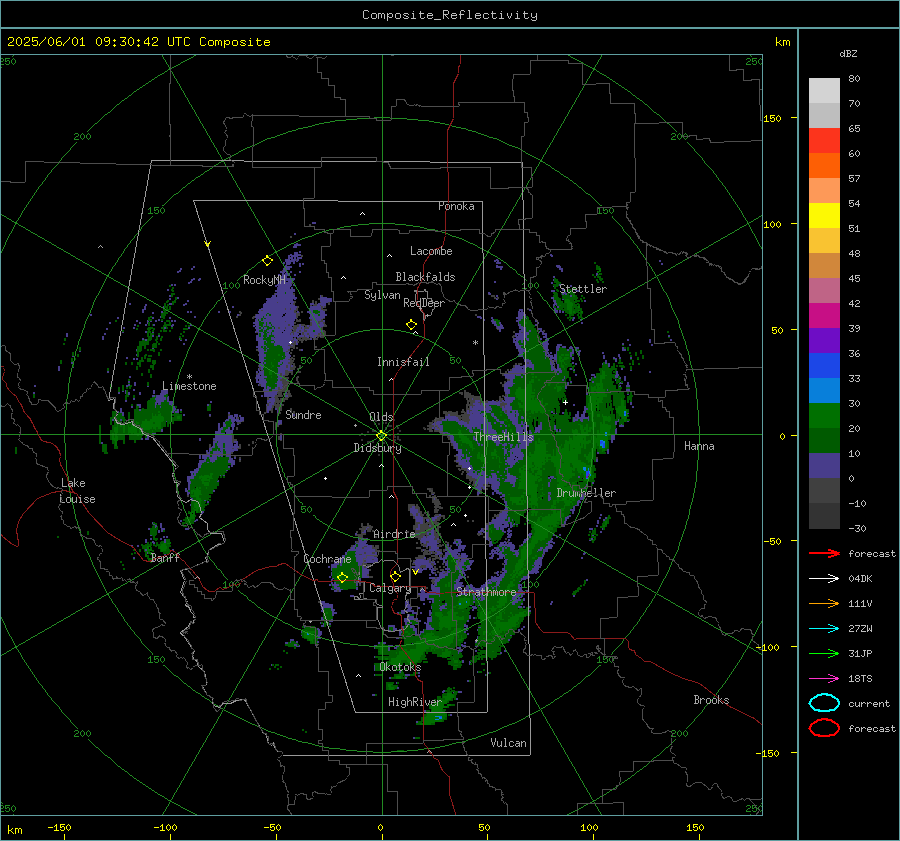Click the Banff label

[x=165, y=558]
